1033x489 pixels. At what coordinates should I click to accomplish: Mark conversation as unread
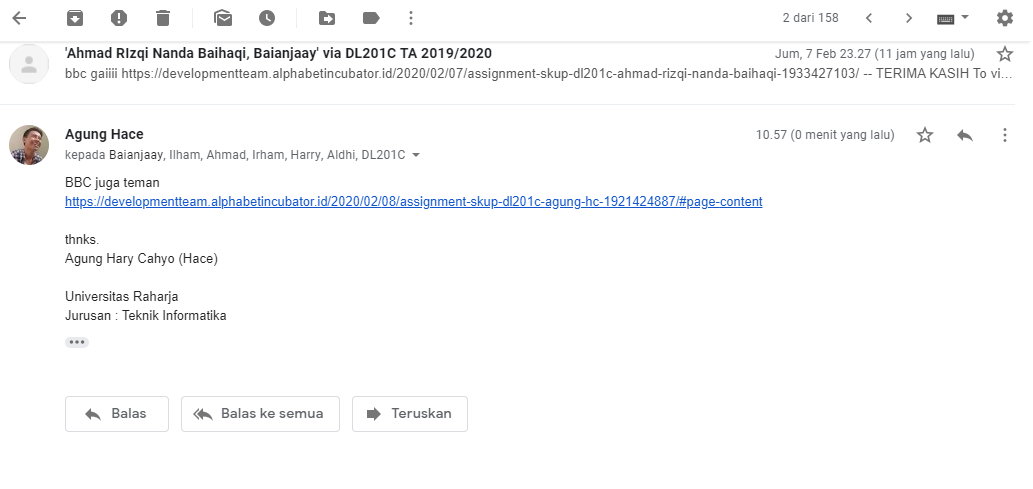(223, 18)
